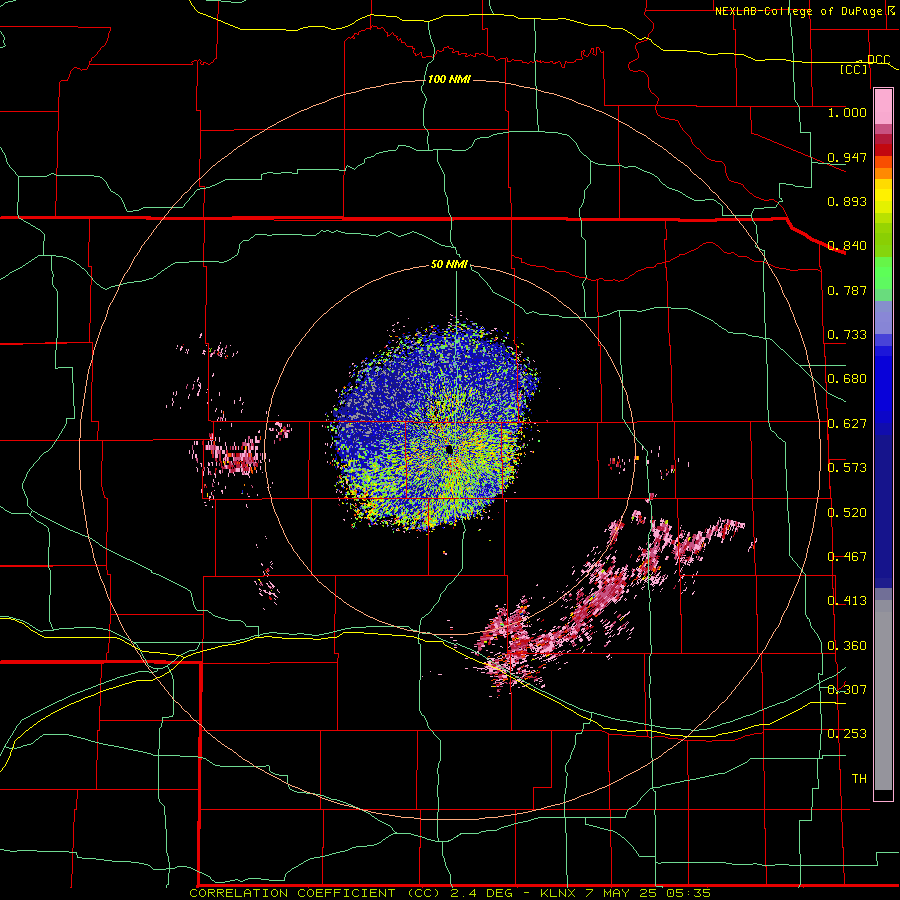
Task: Click the 0.520 scale value
Action: click(847, 512)
